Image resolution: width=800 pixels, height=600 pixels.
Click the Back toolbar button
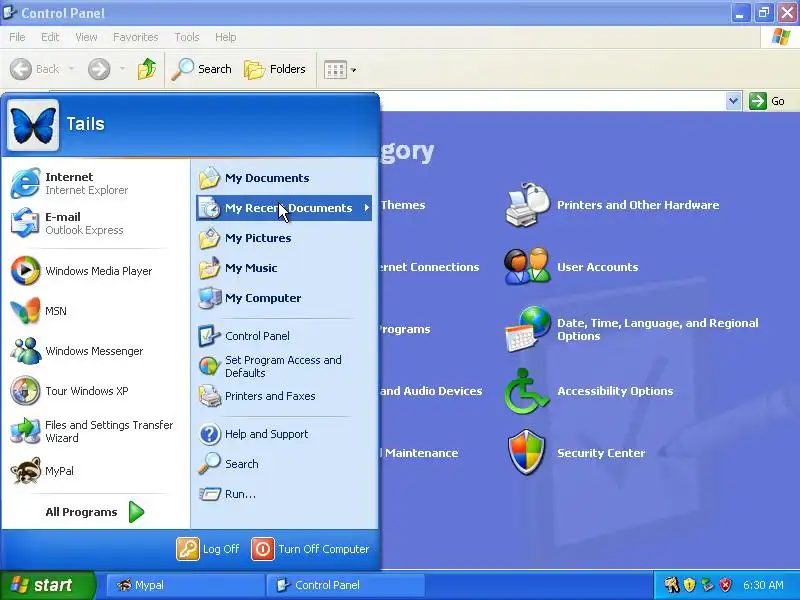(x=35, y=69)
